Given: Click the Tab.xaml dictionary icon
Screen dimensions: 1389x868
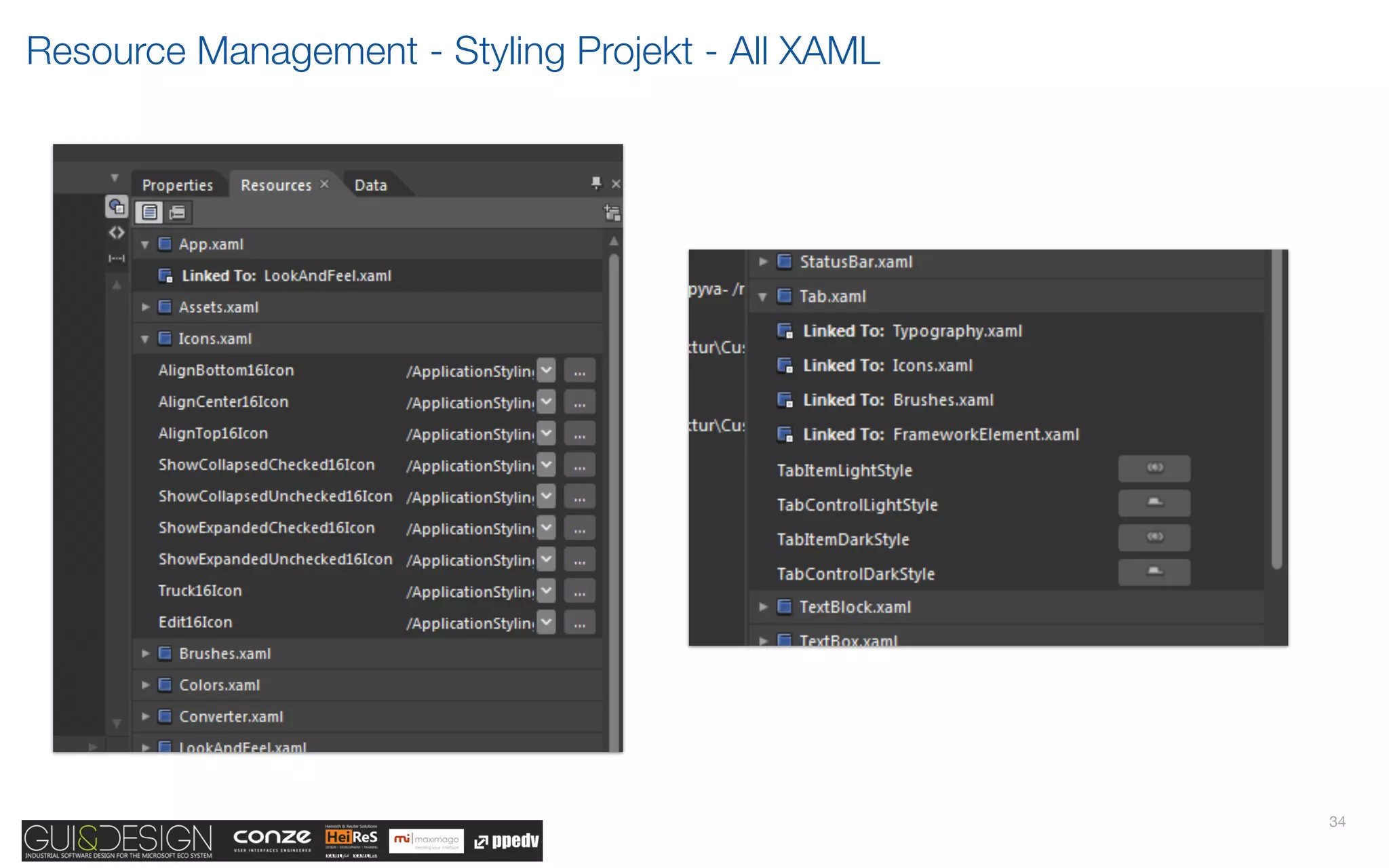Looking at the screenshot, I should tap(785, 296).
